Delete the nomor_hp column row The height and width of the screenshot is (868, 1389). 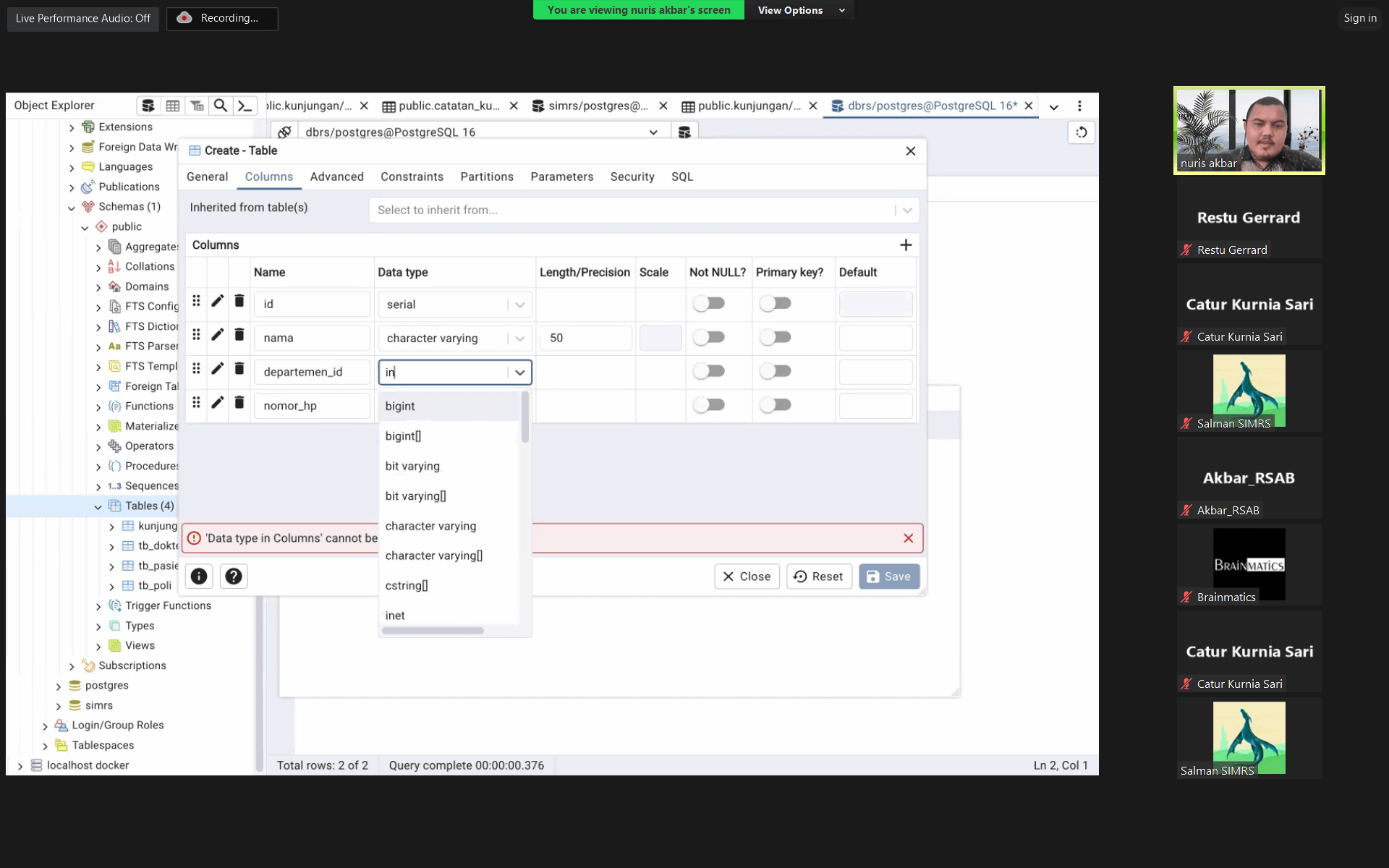click(239, 403)
